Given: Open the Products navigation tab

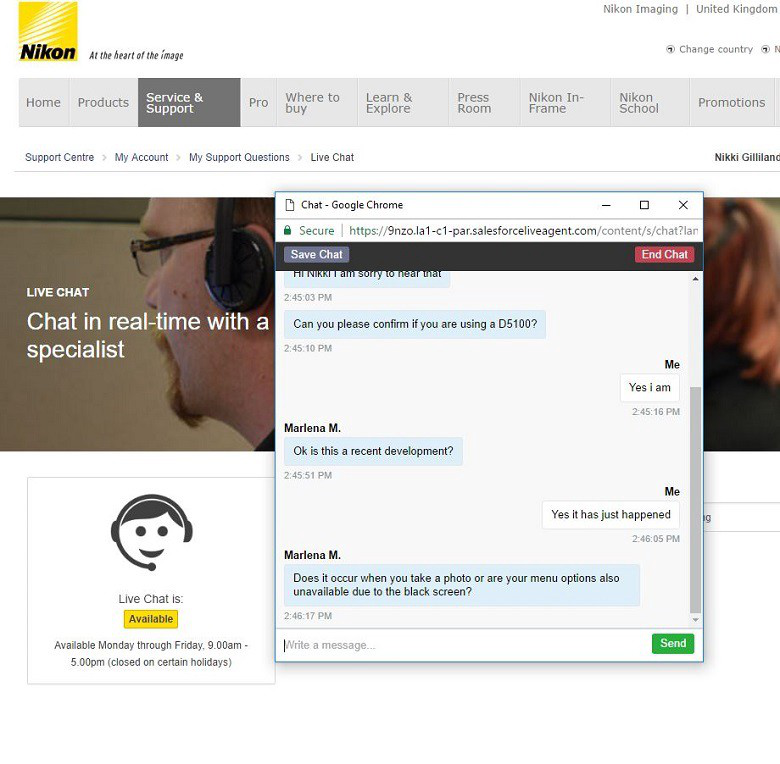Looking at the screenshot, I should (103, 103).
